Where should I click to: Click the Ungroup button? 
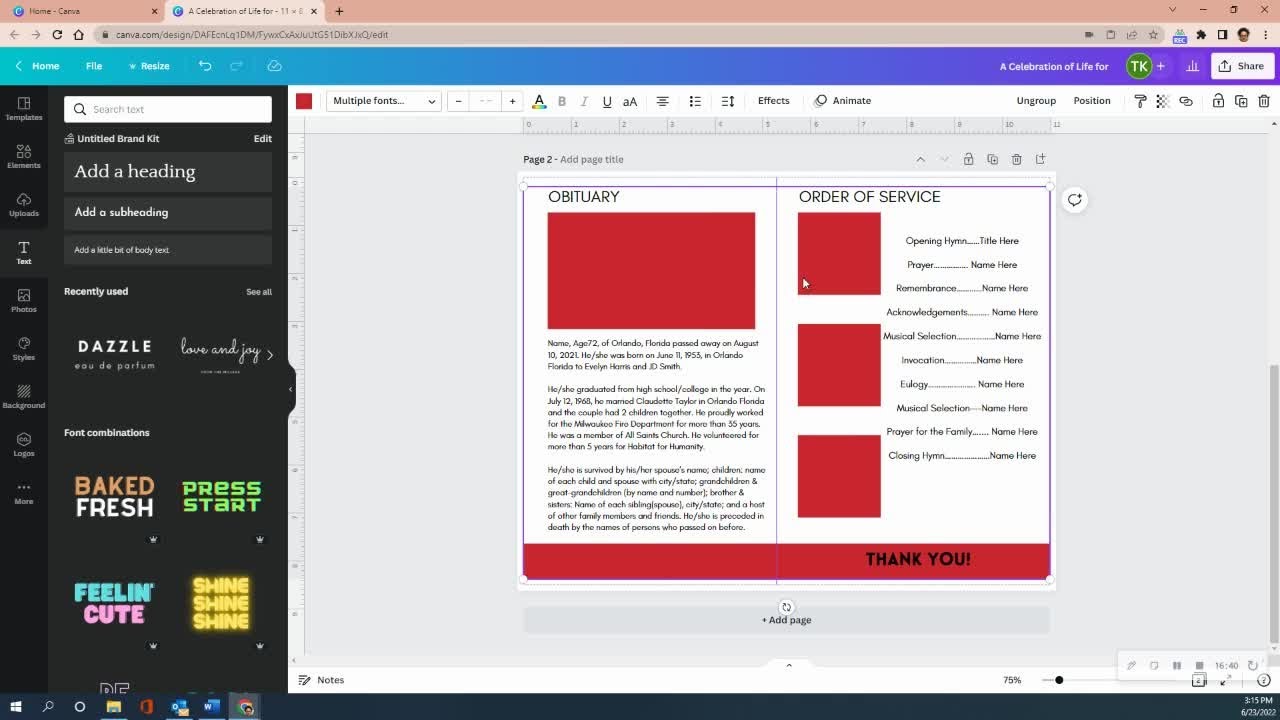pyautogui.click(x=1036, y=101)
